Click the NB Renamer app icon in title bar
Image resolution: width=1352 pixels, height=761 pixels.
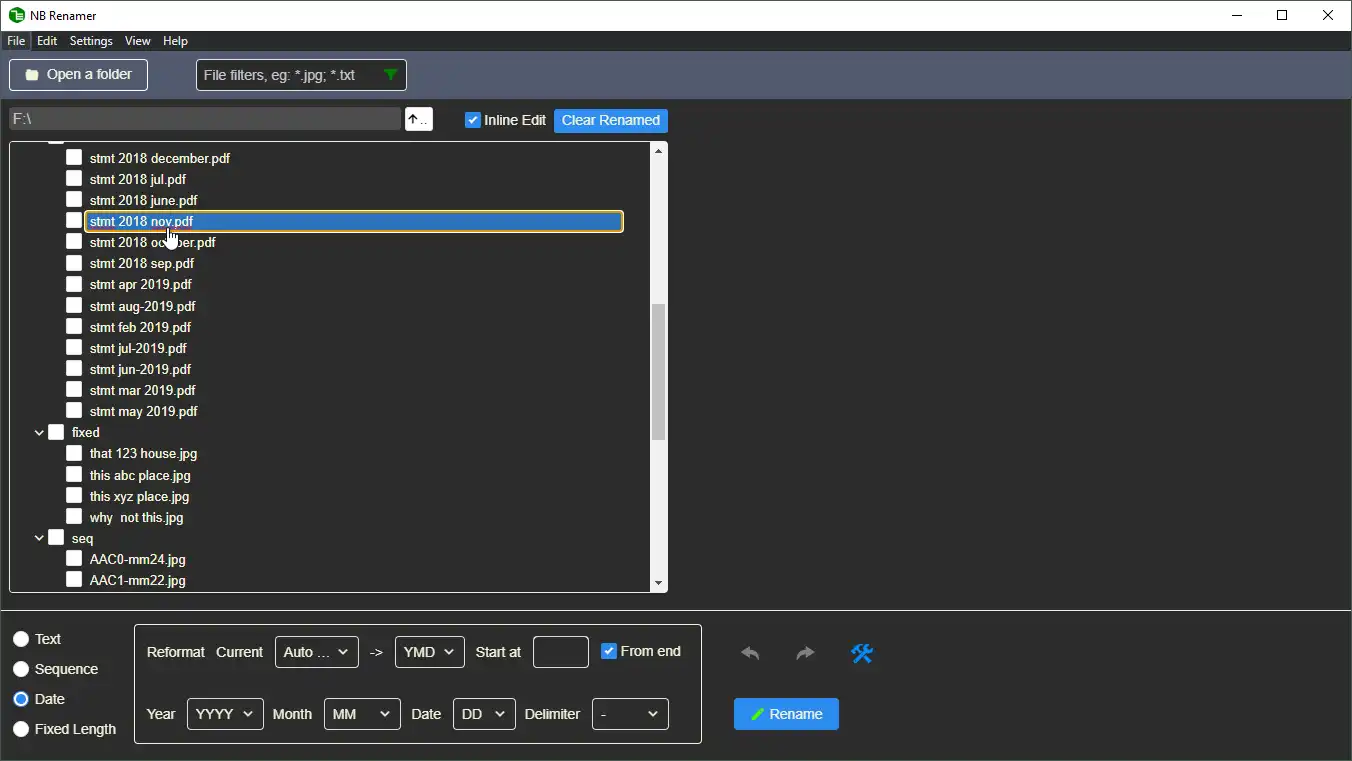[17, 15]
